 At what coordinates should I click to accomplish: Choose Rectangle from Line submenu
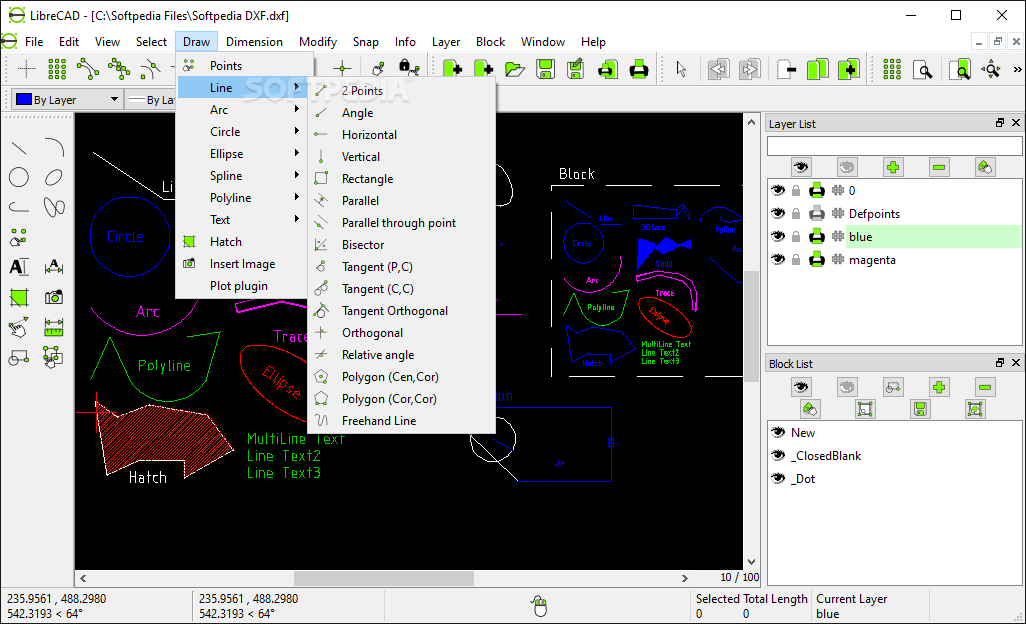tap(401, 179)
